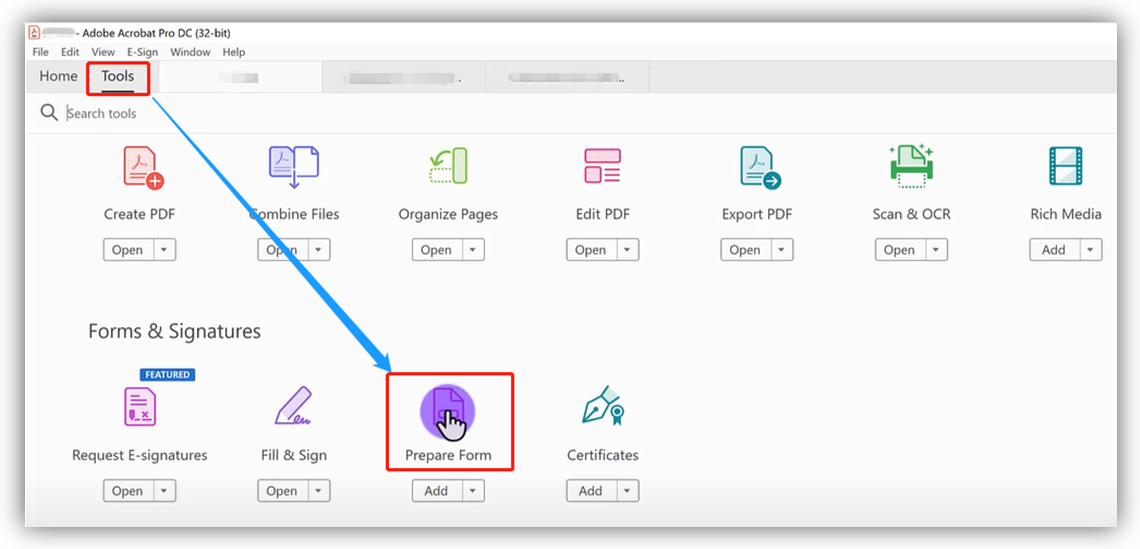Expand the Fill & Sign dropdown arrow
Viewport: 1140px width, 549px height.
coord(318,491)
